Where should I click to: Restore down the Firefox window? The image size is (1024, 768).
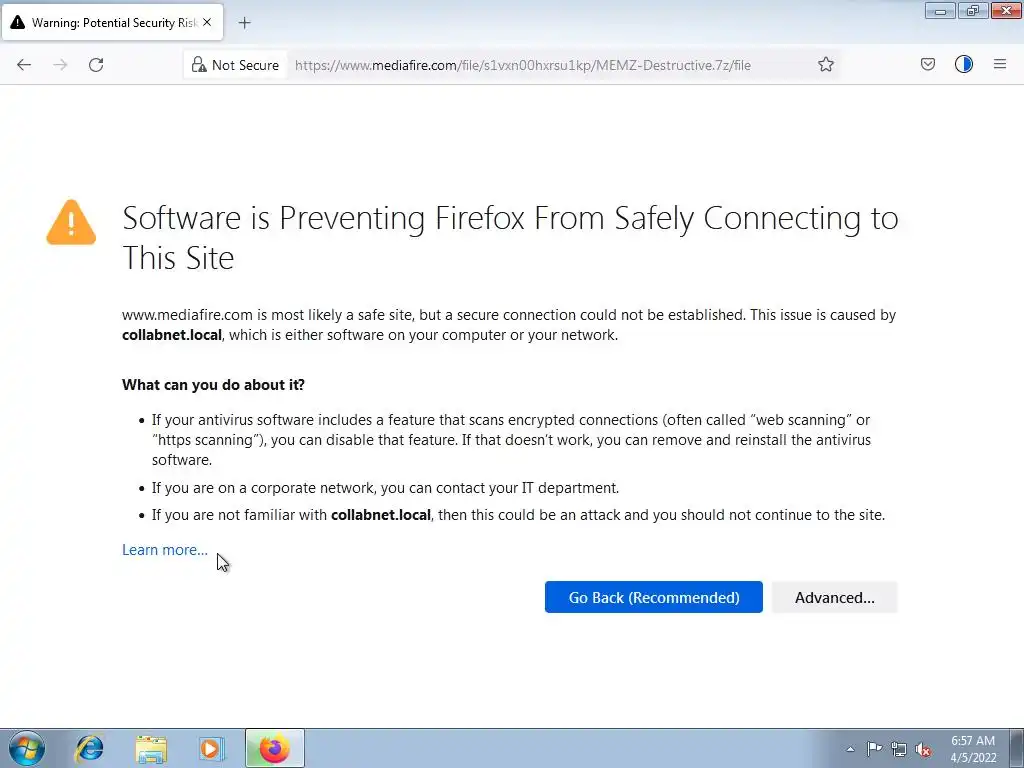(x=973, y=11)
